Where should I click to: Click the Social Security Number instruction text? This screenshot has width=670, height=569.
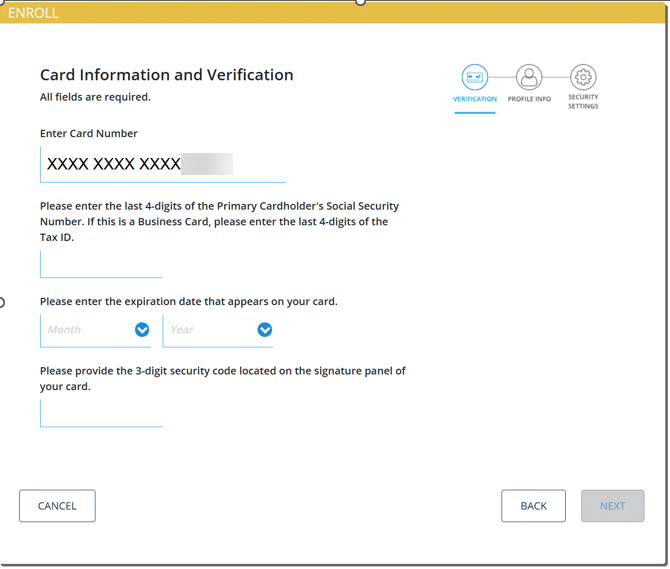(219, 222)
